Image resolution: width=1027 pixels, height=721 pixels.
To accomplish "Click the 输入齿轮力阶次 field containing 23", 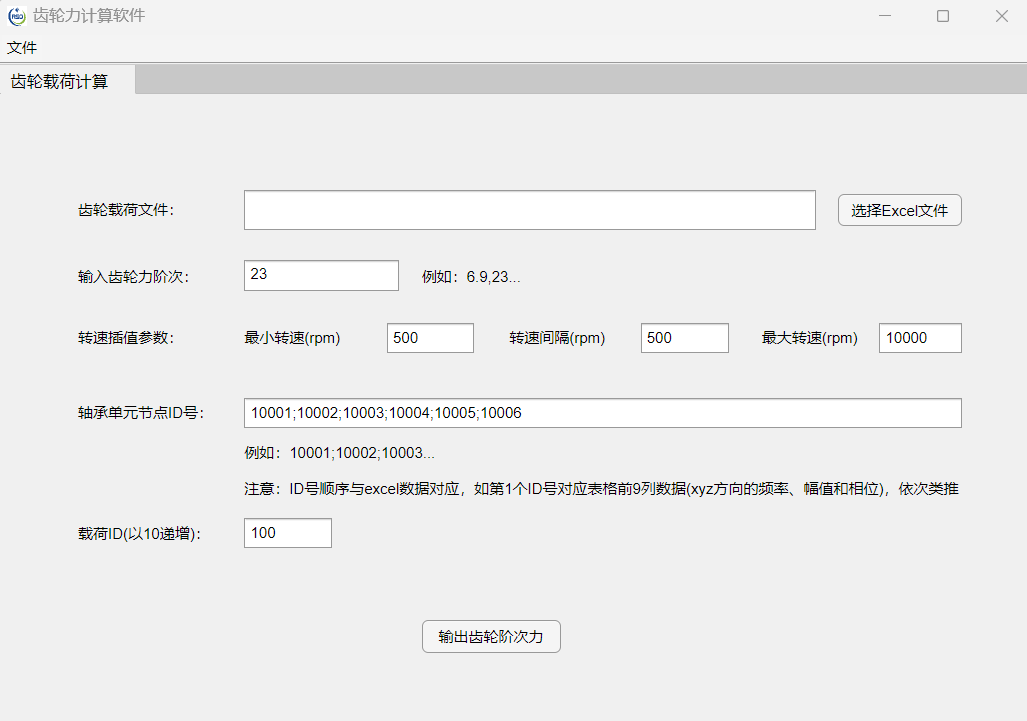I will (321, 275).
